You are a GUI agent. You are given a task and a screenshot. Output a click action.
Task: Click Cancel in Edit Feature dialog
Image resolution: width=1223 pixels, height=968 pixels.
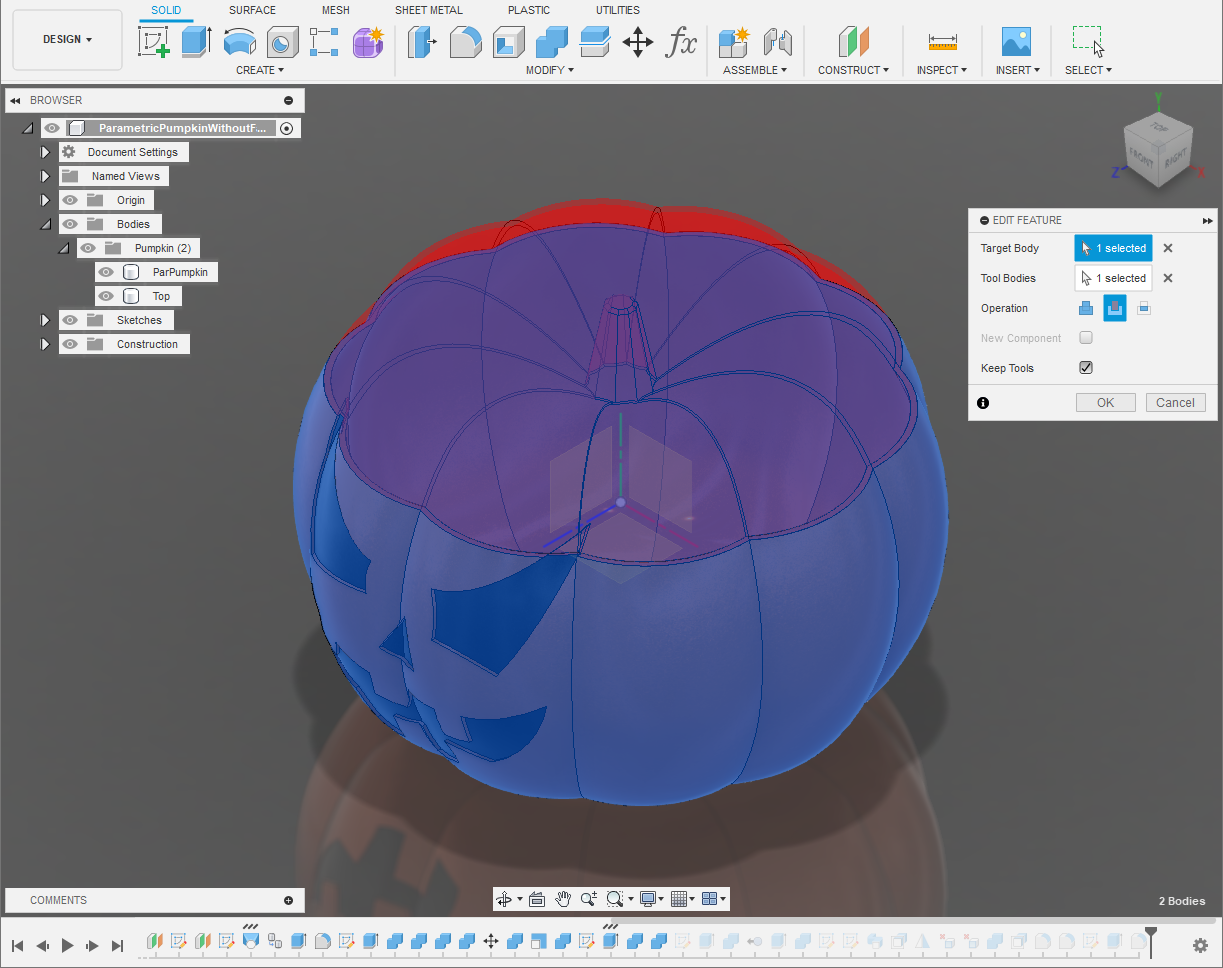tap(1176, 403)
